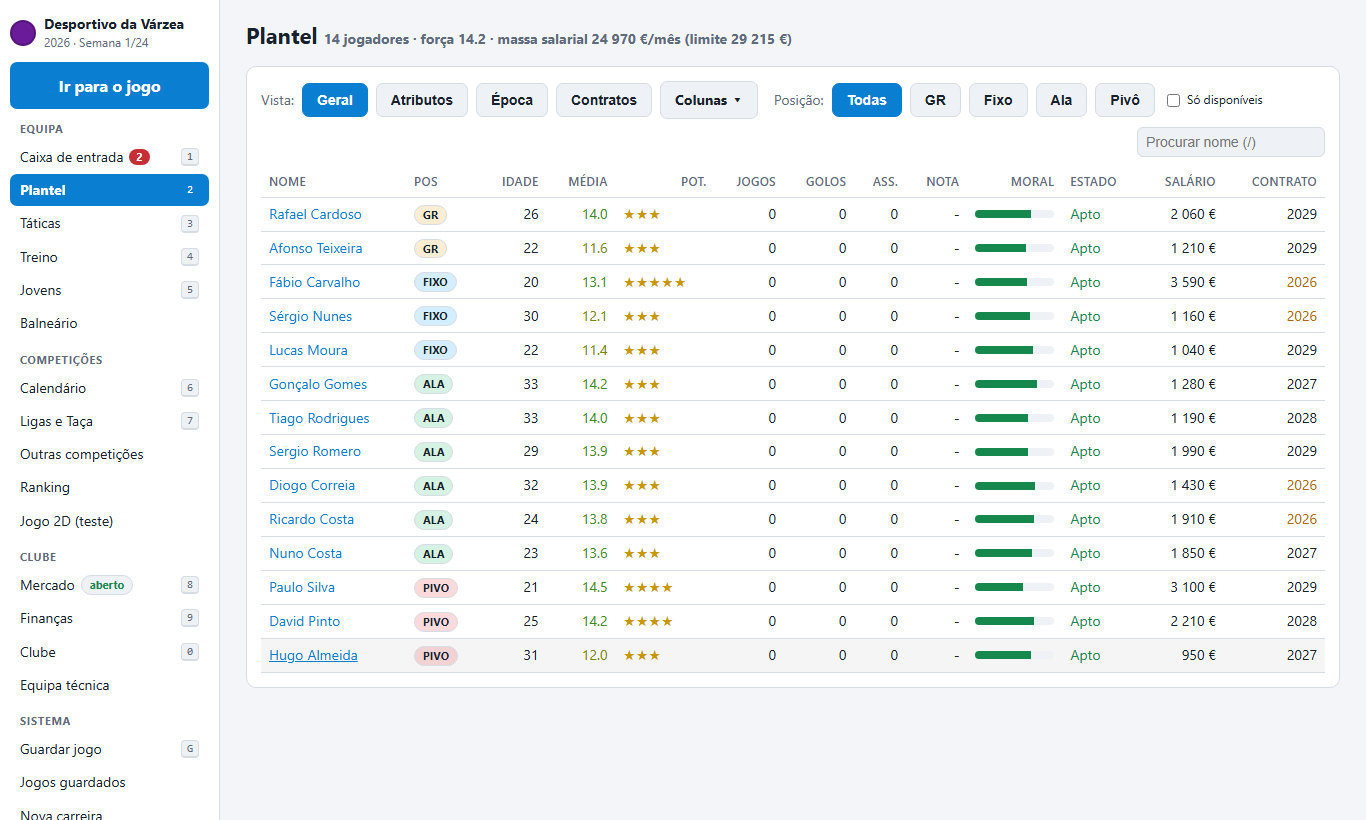Click the FIXO badge on Sérgio Nunes' row
Image resolution: width=1366 pixels, height=820 pixels.
pyautogui.click(x=435, y=316)
